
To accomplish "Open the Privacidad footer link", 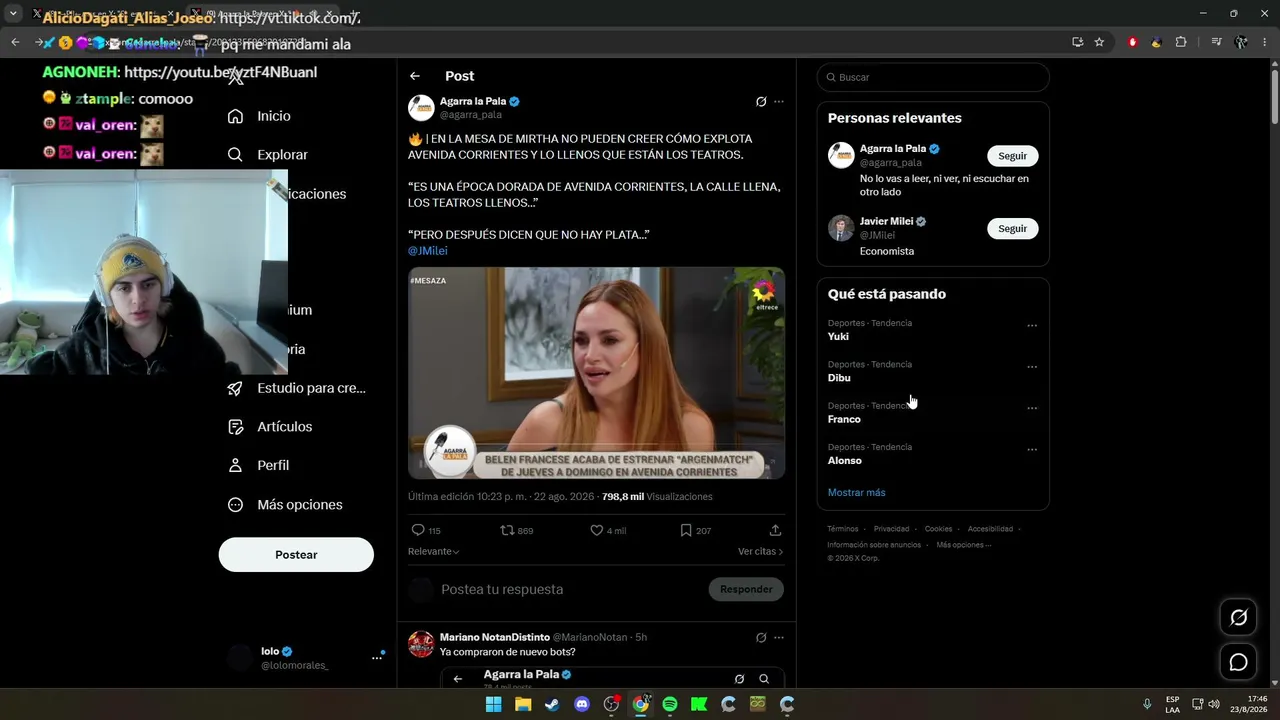I will point(891,529).
